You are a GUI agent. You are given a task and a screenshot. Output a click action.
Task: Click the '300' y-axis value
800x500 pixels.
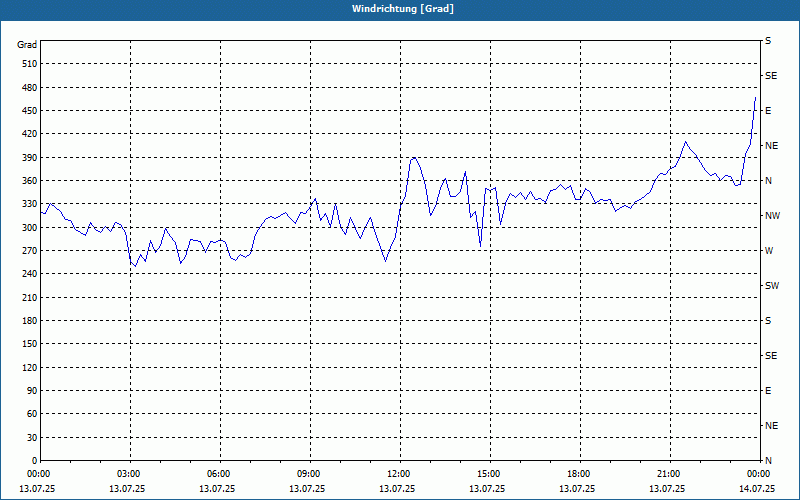30,228
